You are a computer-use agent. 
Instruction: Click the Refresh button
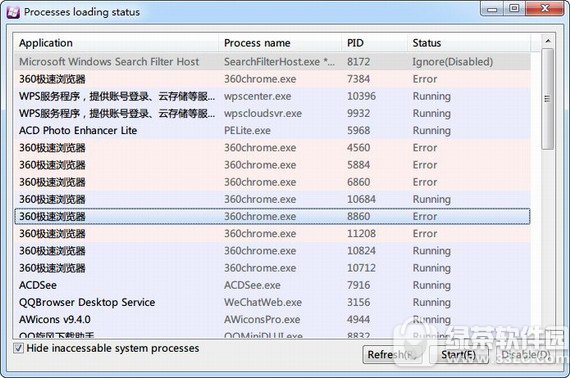click(x=394, y=354)
